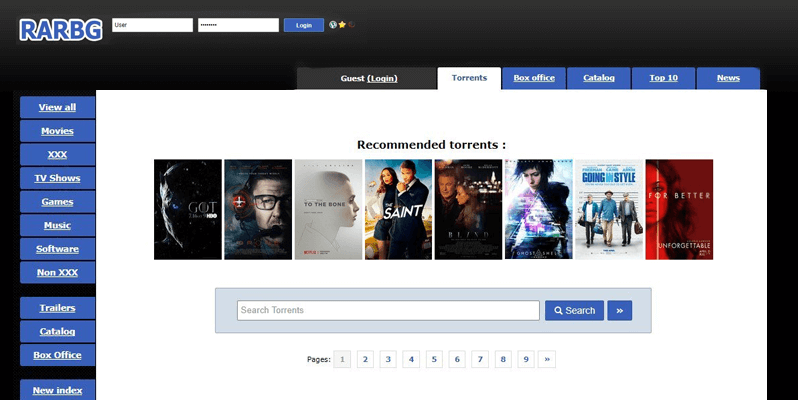The height and width of the screenshot is (400, 798).
Task: Open the Box office tab
Action: click(534, 78)
